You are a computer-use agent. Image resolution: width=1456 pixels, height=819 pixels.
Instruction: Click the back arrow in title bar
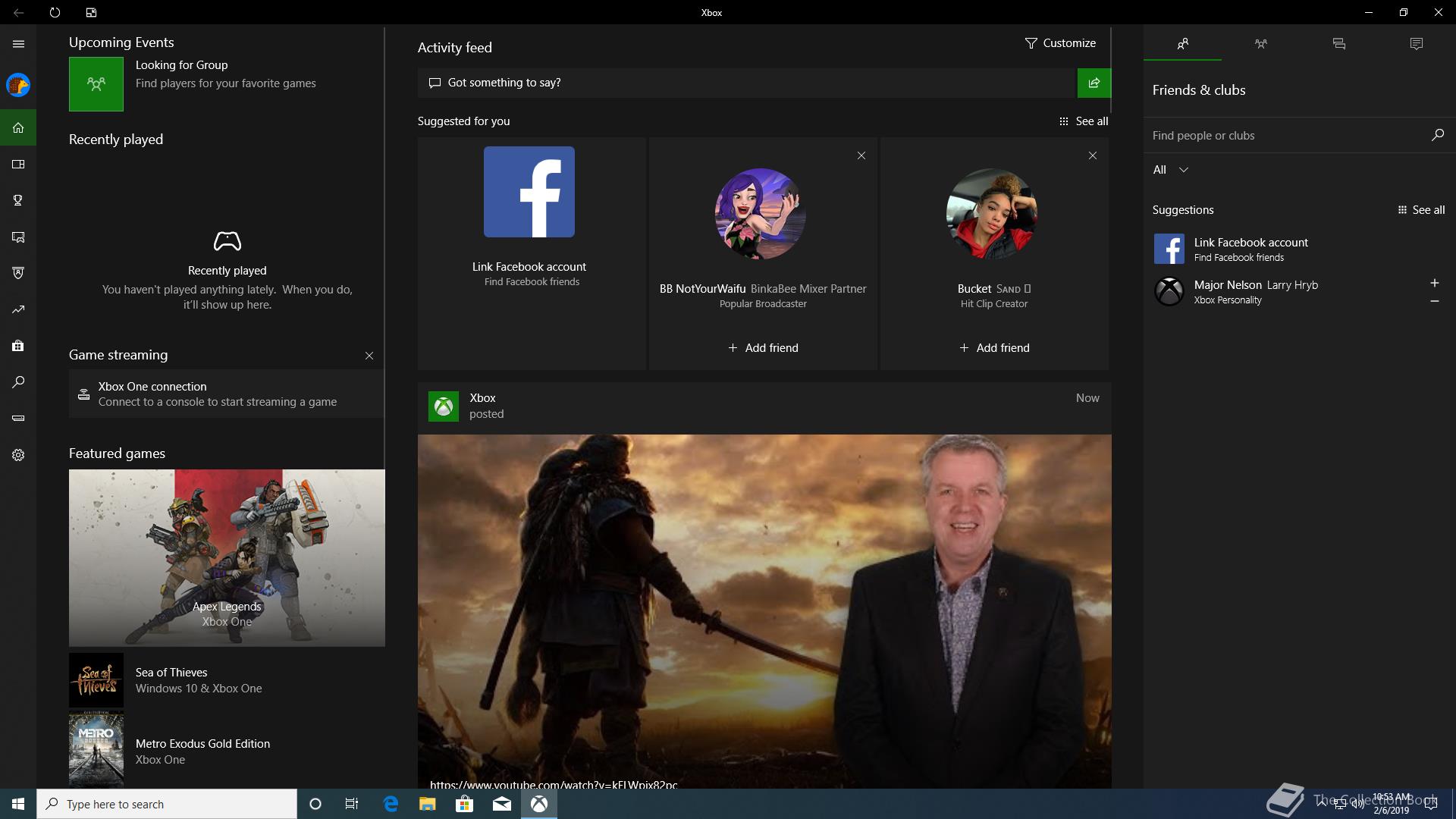coord(18,12)
